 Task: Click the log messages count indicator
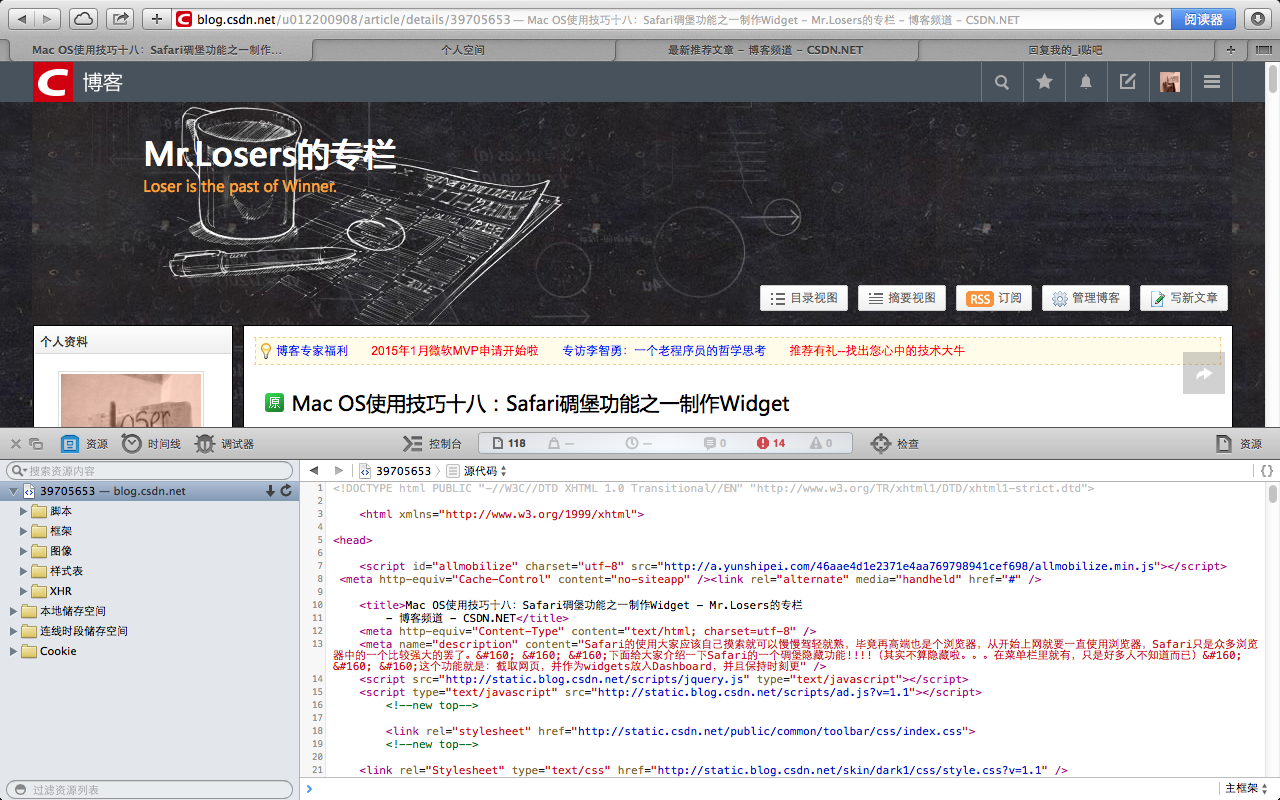coord(715,443)
